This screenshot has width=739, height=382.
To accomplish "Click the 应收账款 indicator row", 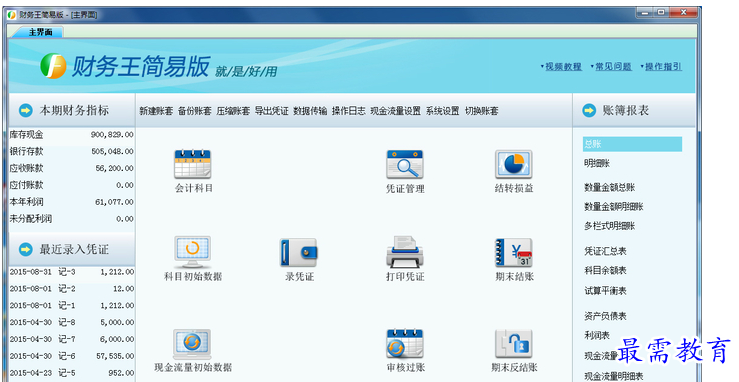I will (x=72, y=168).
